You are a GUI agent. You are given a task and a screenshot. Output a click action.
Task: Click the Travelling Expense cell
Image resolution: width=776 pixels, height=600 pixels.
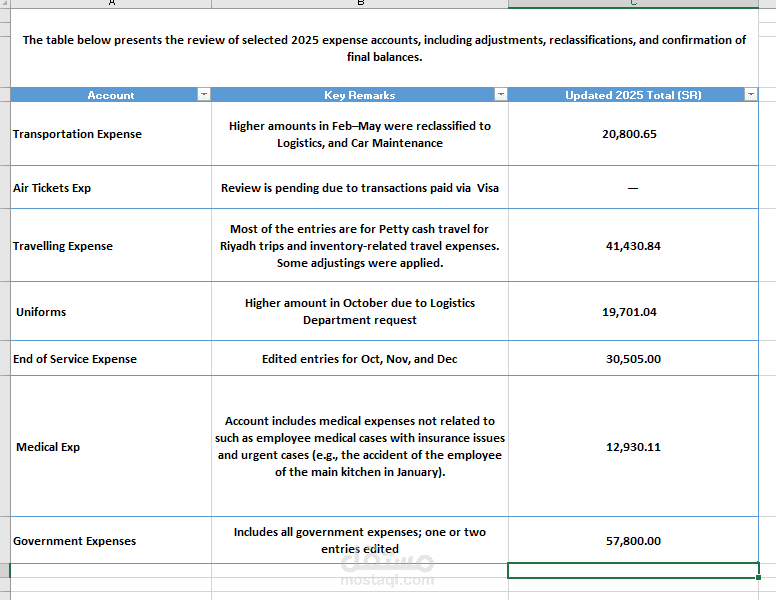(111, 246)
